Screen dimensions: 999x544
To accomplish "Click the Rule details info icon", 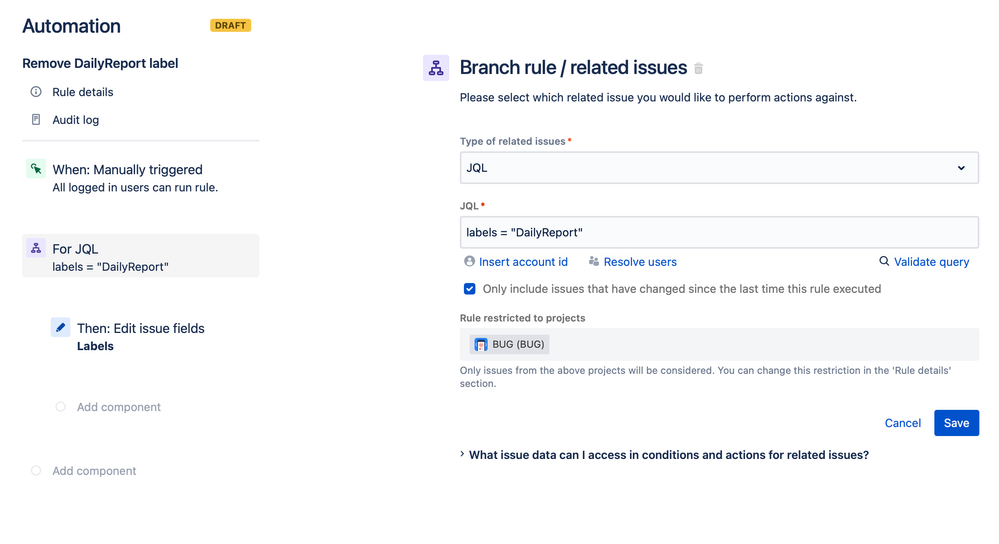I will 36,92.
